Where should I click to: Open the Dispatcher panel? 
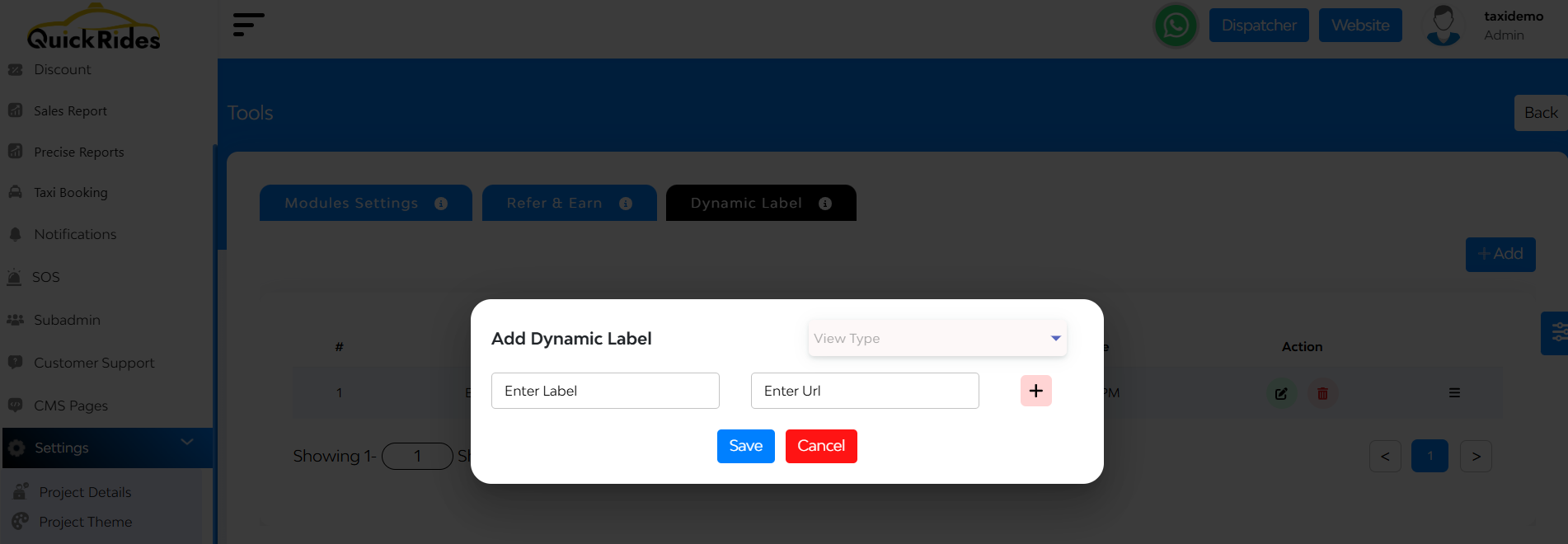coord(1258,26)
